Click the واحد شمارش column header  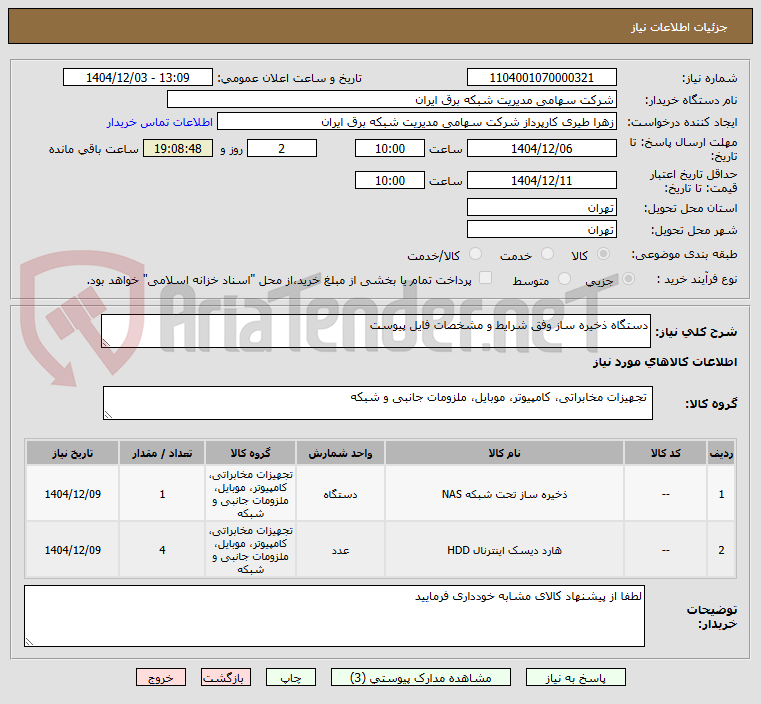coord(340,453)
